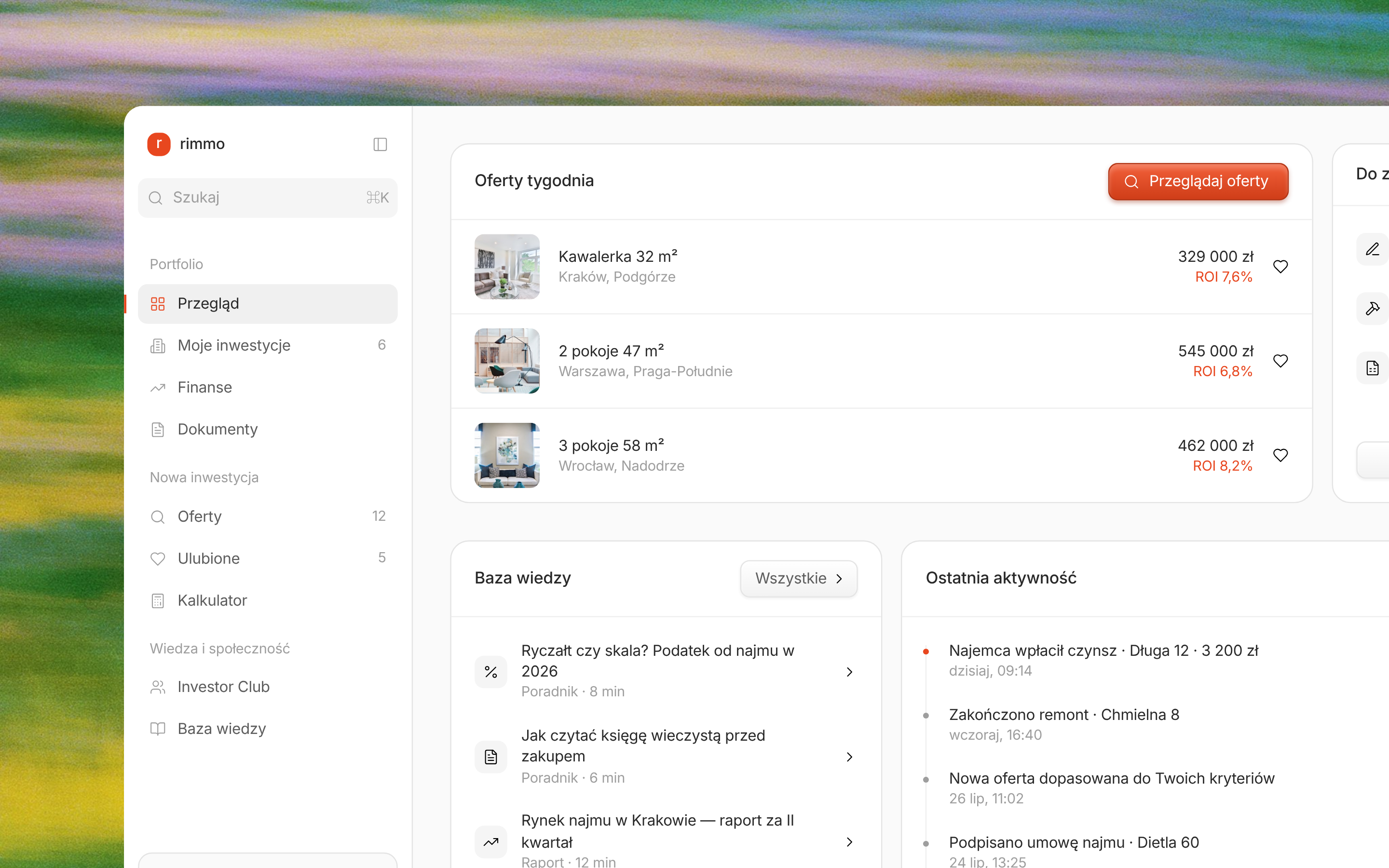Open the Kalkulator tool
This screenshot has height=868, width=1389.
pyautogui.click(x=268, y=600)
